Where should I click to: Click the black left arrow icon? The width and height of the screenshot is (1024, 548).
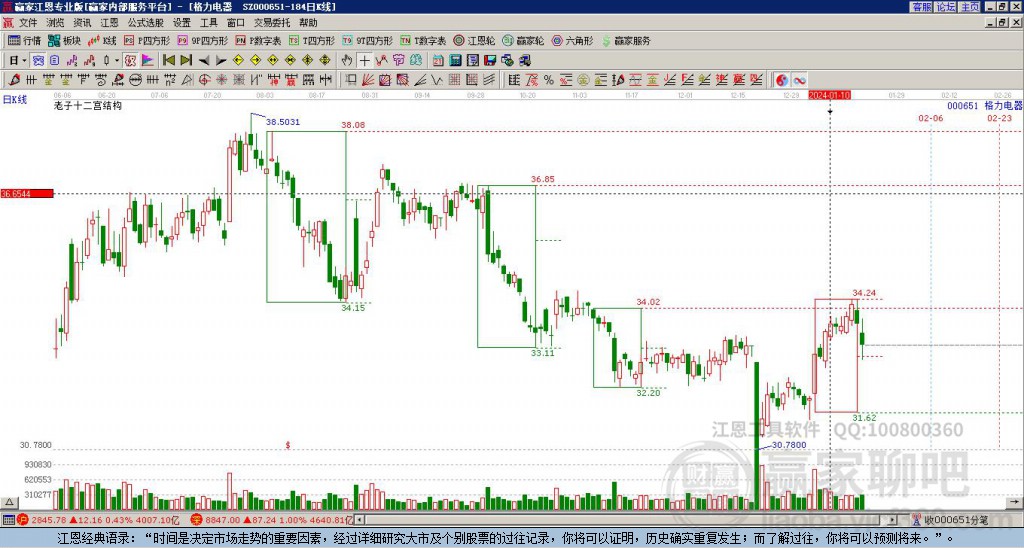pyautogui.click(x=204, y=61)
